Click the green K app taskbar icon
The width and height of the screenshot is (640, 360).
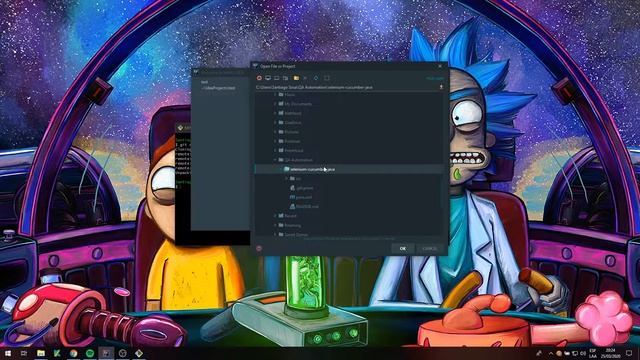pyautogui.click(x=57, y=353)
